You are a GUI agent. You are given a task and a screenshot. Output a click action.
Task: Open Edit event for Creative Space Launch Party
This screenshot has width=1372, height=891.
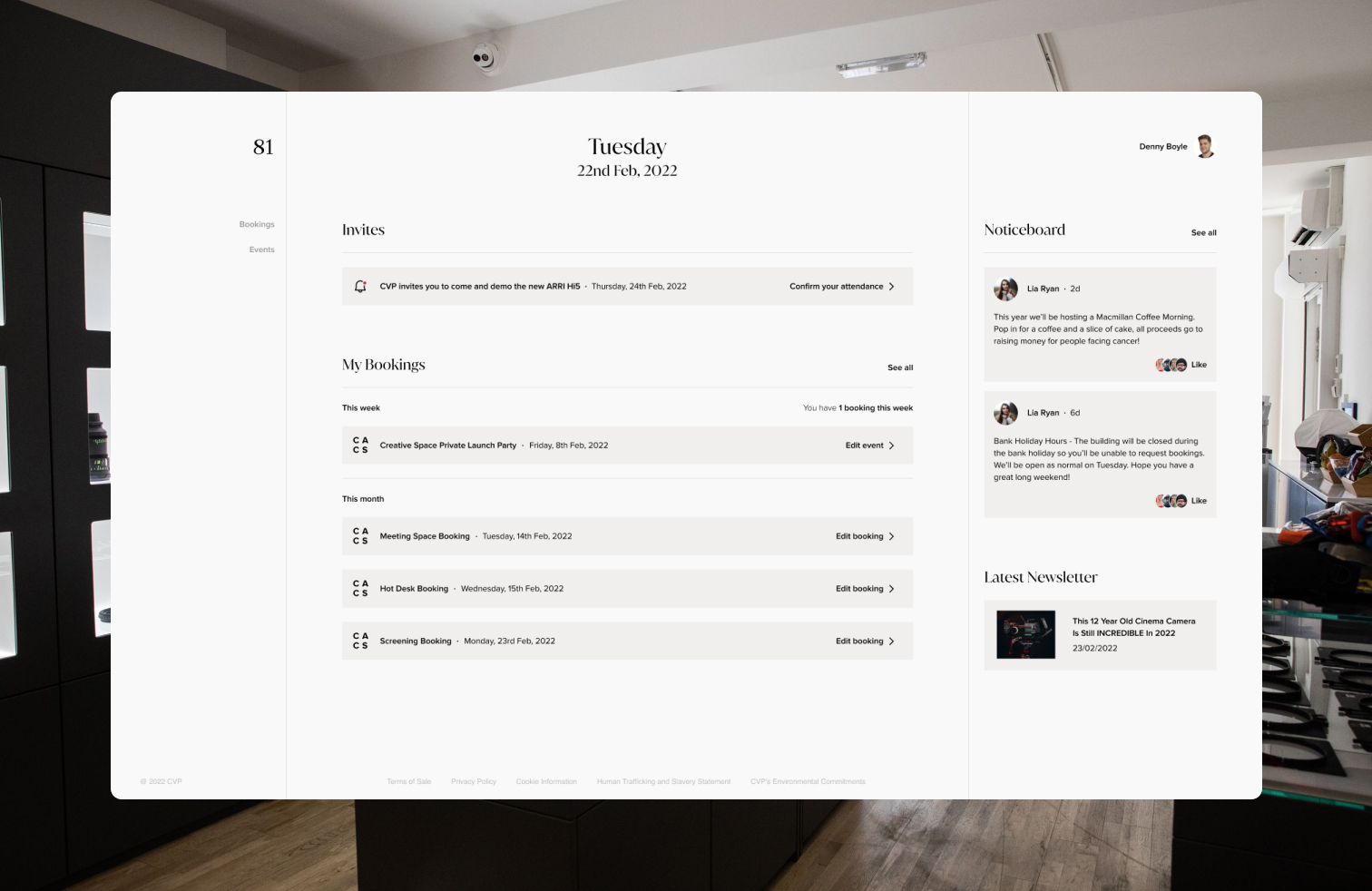[869, 445]
